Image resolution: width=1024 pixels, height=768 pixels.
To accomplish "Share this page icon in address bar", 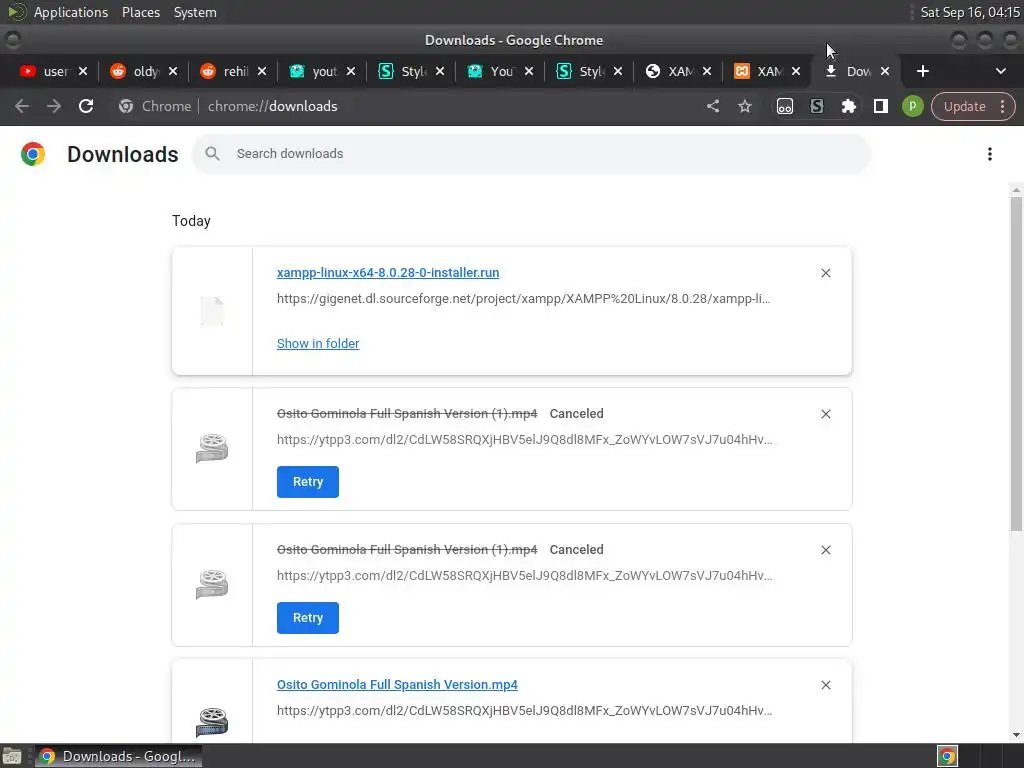I will coord(712,106).
